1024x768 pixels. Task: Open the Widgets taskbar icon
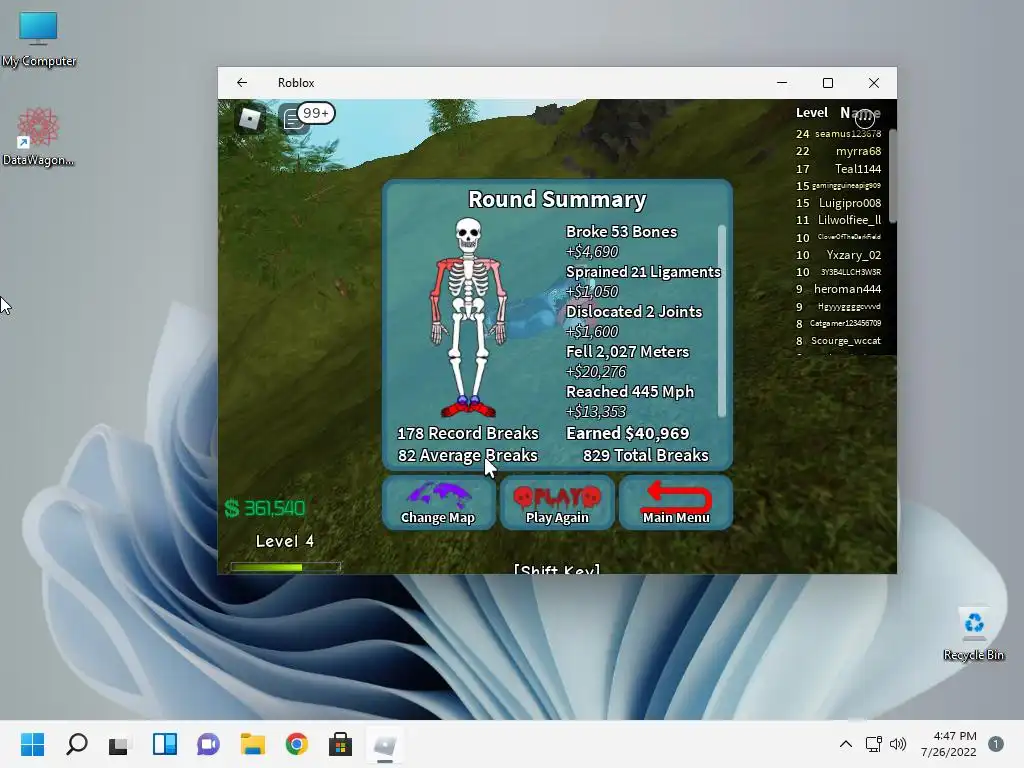pos(165,744)
